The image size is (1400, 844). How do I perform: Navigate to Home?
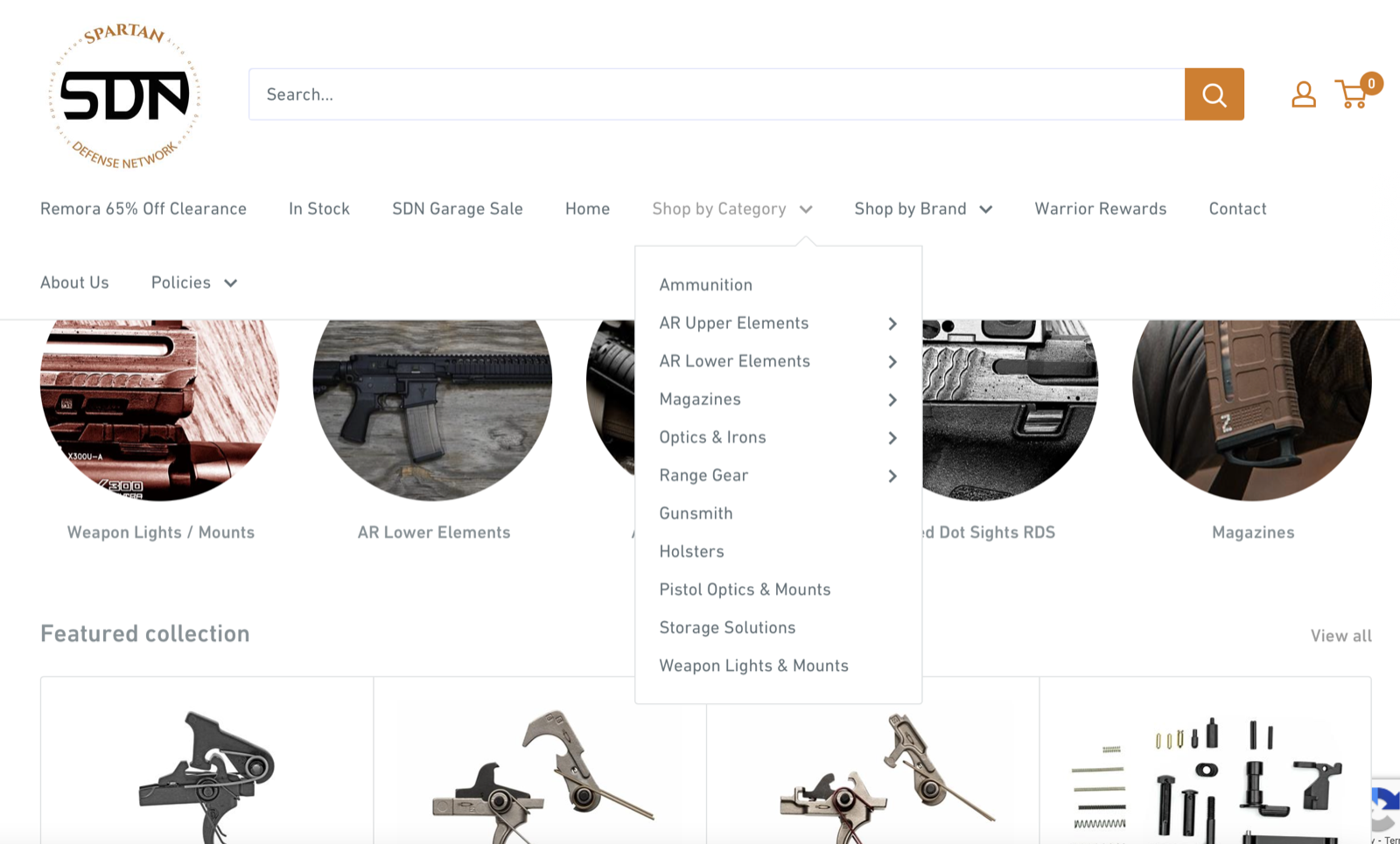pyautogui.click(x=587, y=209)
